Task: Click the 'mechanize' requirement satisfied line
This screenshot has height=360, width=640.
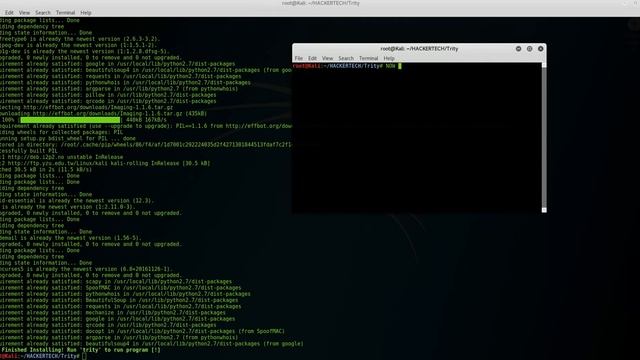Action: tap(113, 313)
